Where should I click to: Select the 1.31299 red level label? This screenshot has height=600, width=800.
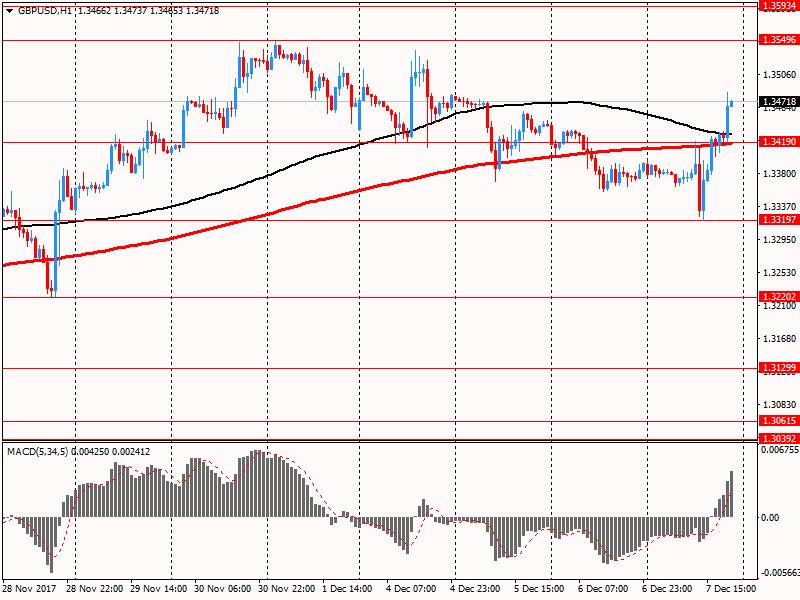pyautogui.click(x=779, y=368)
